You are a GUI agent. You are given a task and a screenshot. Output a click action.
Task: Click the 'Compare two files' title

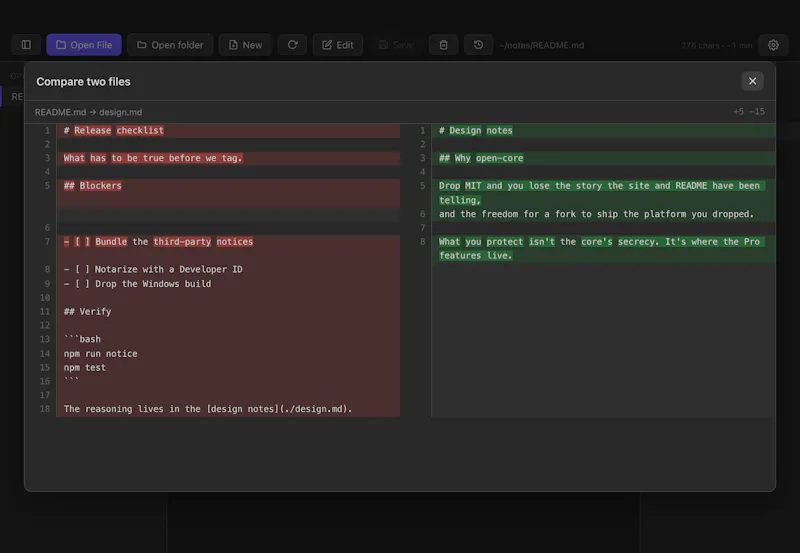coord(83,82)
